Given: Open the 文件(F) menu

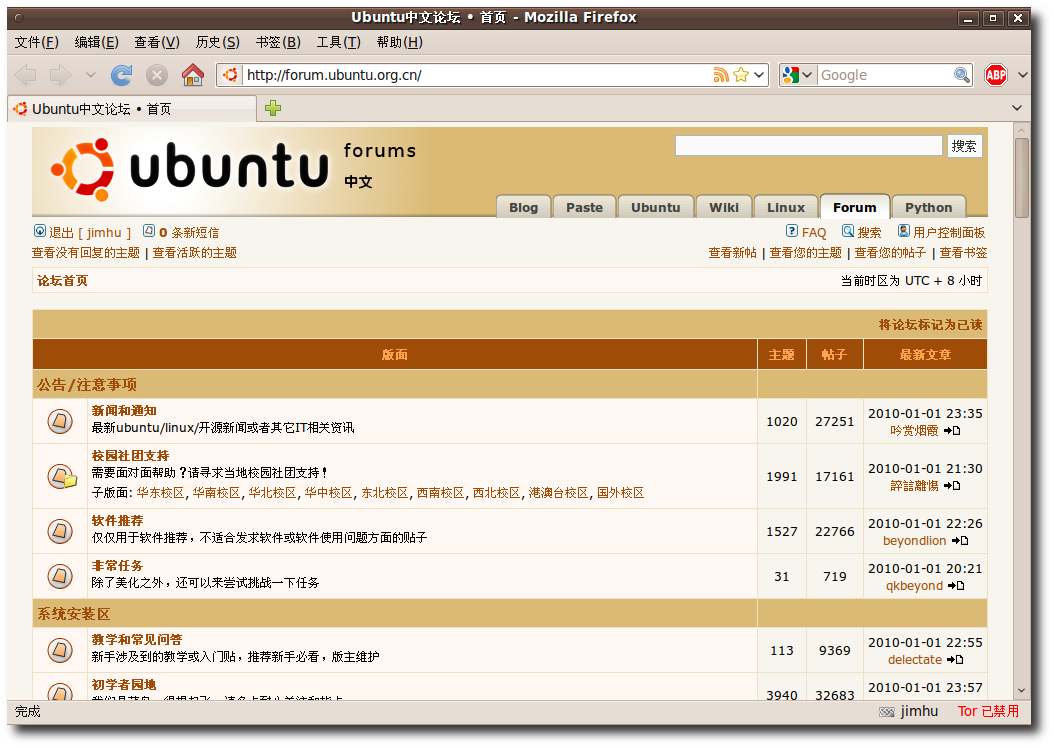Looking at the screenshot, I should pyautogui.click(x=37, y=42).
